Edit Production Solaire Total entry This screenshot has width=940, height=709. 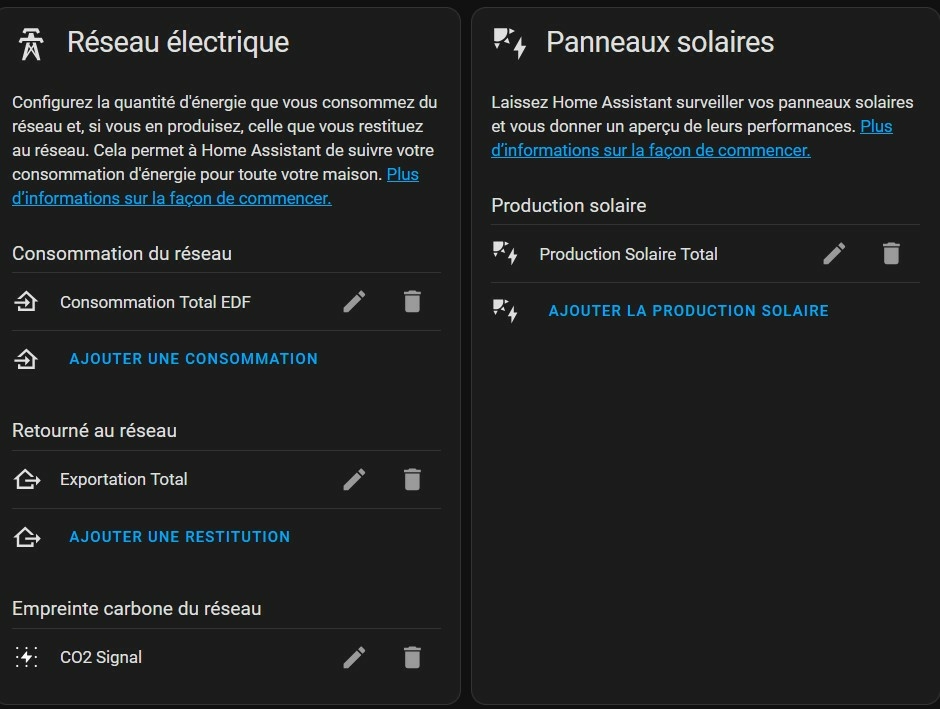pyautogui.click(x=834, y=254)
